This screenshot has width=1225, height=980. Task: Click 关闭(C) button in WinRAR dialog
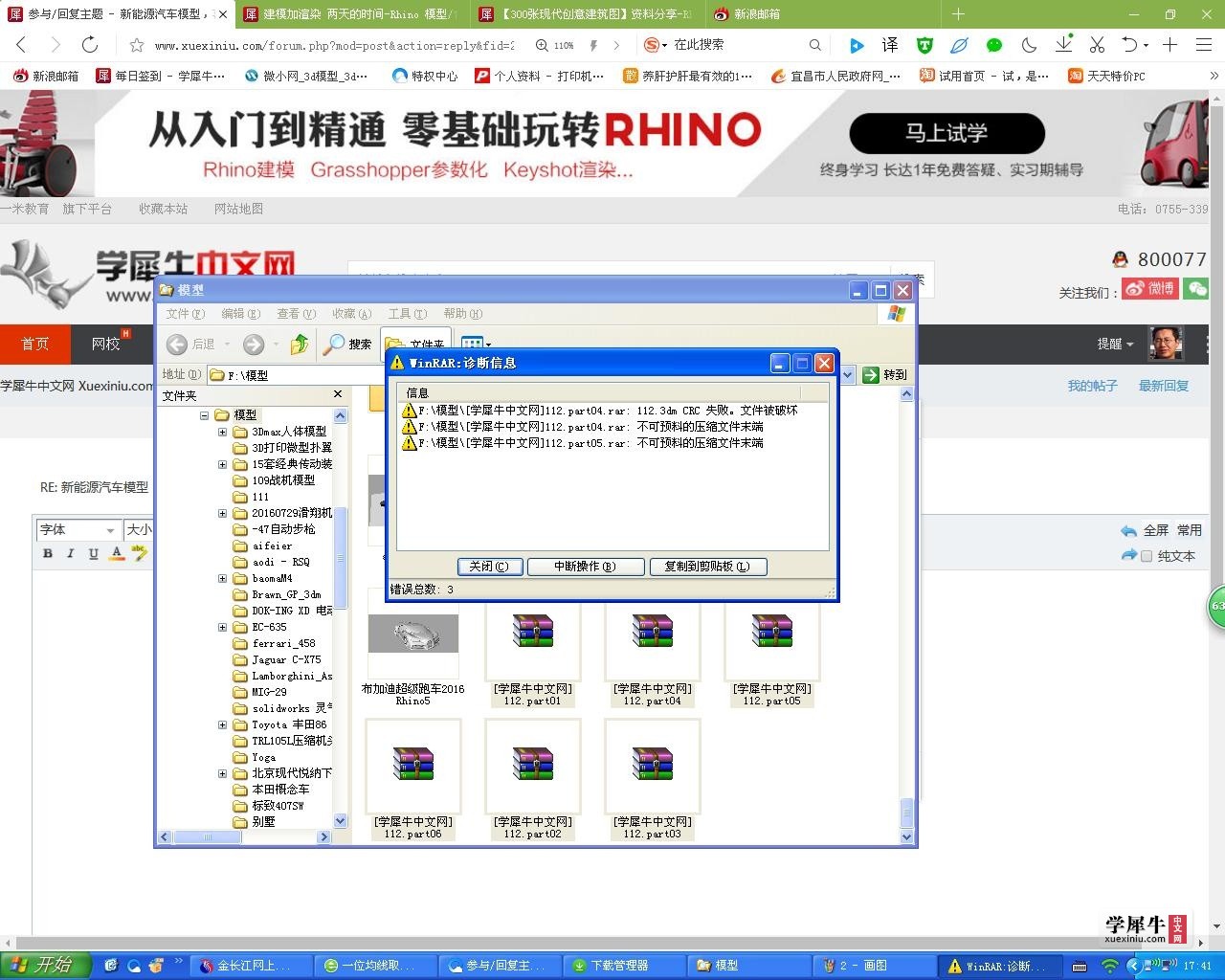(x=489, y=567)
